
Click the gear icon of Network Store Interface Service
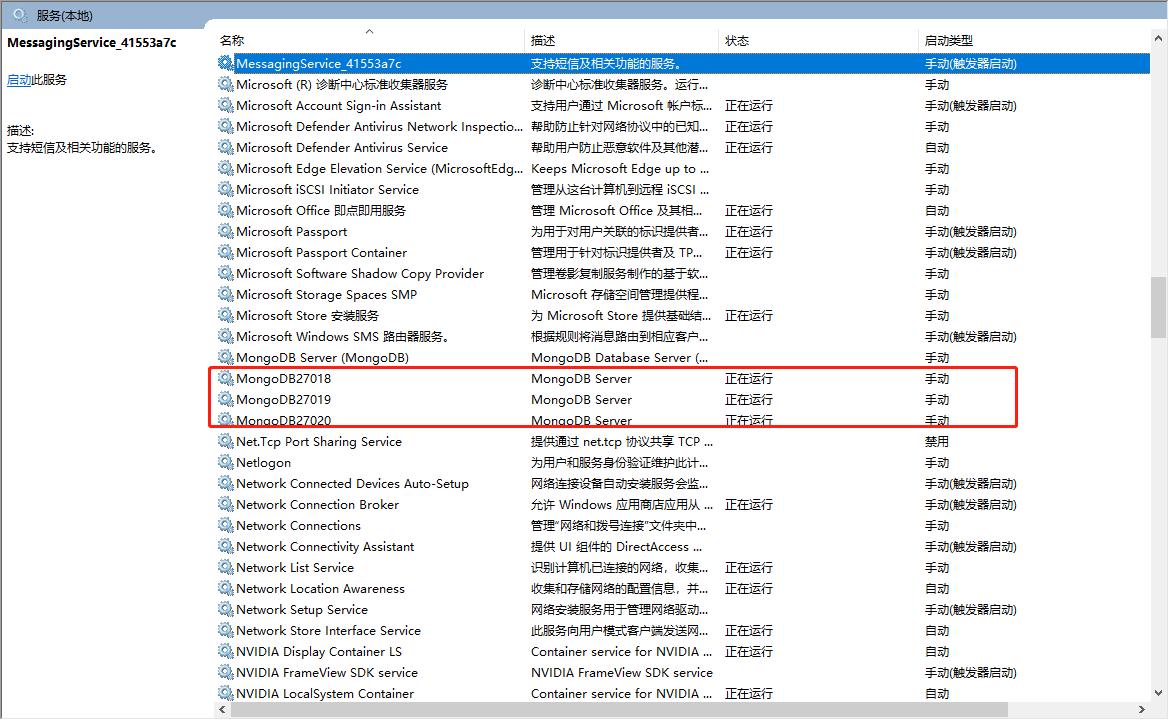pyautogui.click(x=226, y=631)
